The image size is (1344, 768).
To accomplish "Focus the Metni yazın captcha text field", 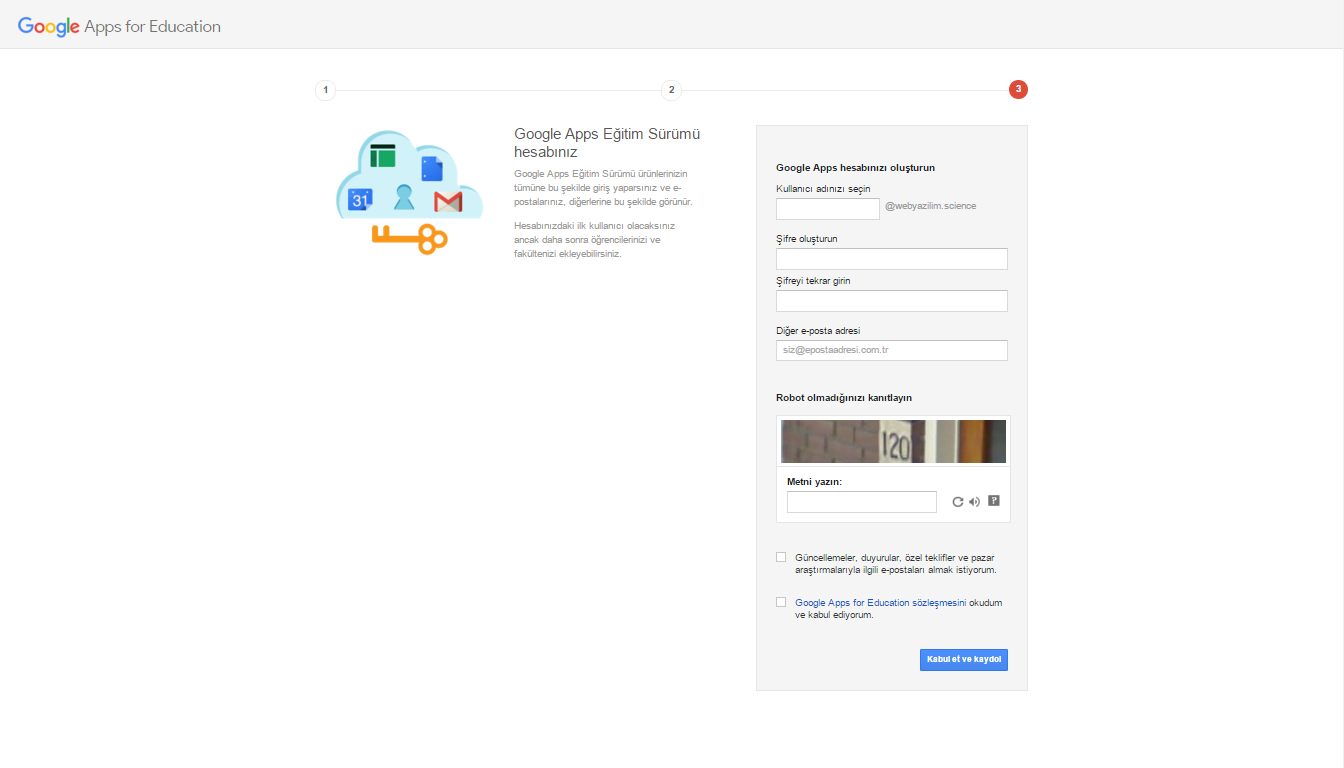I will pos(862,502).
